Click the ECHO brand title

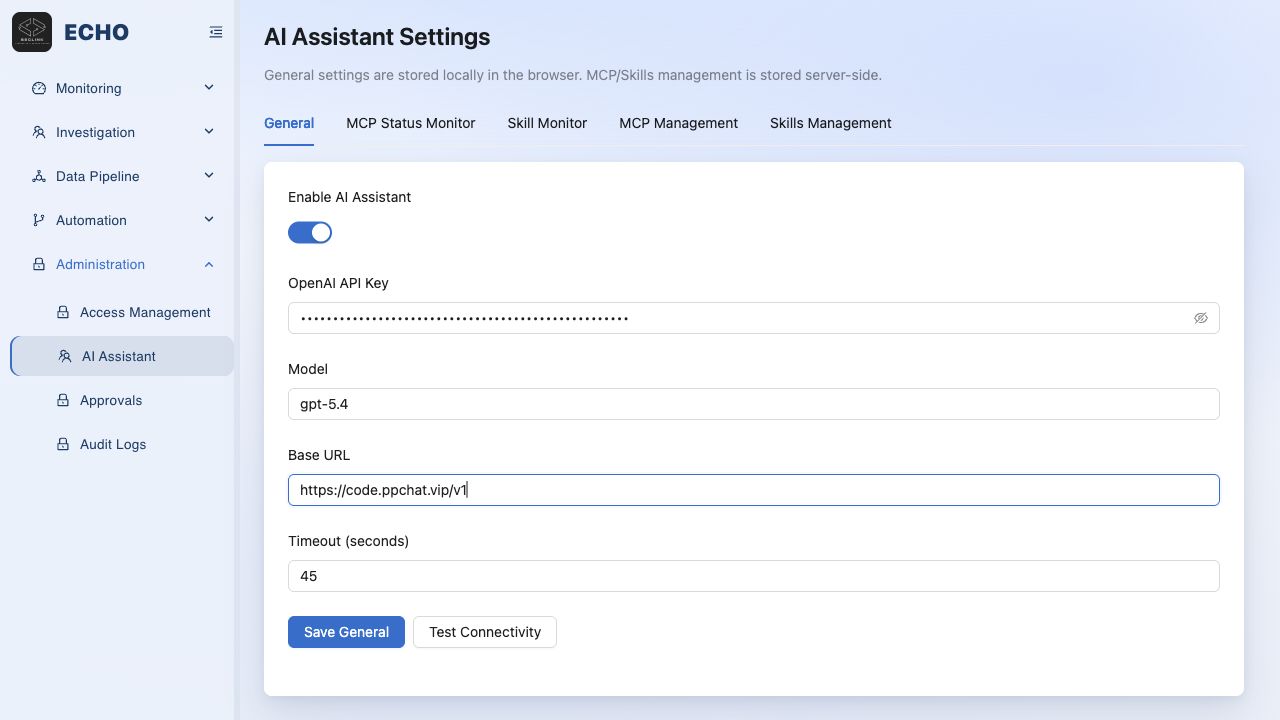tap(96, 32)
